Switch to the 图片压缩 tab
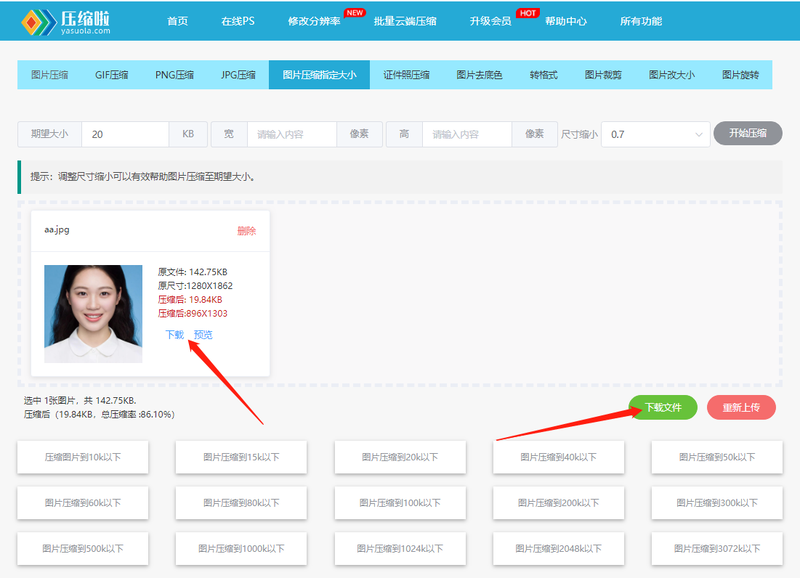The image size is (800, 578). pos(49,75)
